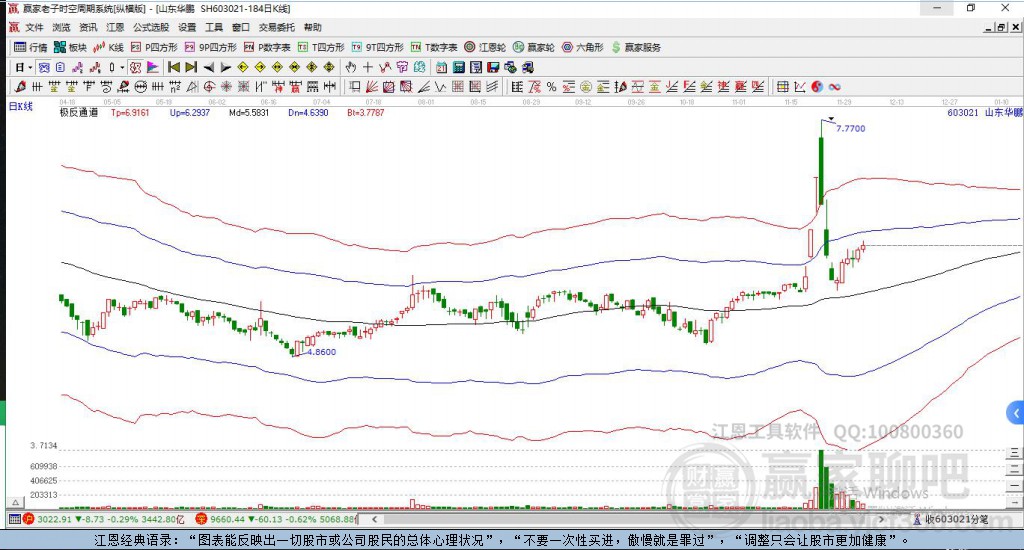The image size is (1024, 550).
Task: Open the 9P四方形 tool
Action: (210, 47)
